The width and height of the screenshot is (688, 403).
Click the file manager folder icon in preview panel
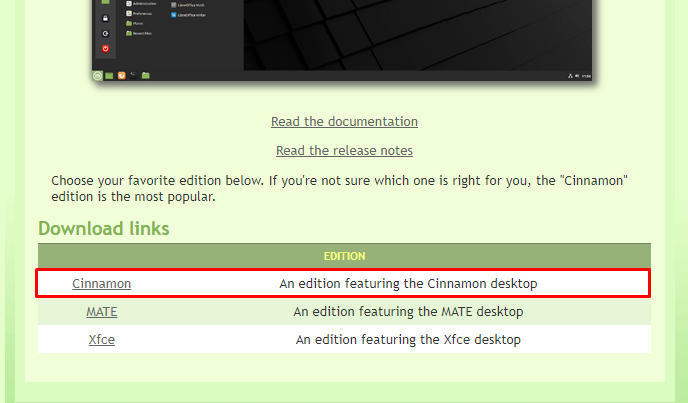(x=146, y=76)
